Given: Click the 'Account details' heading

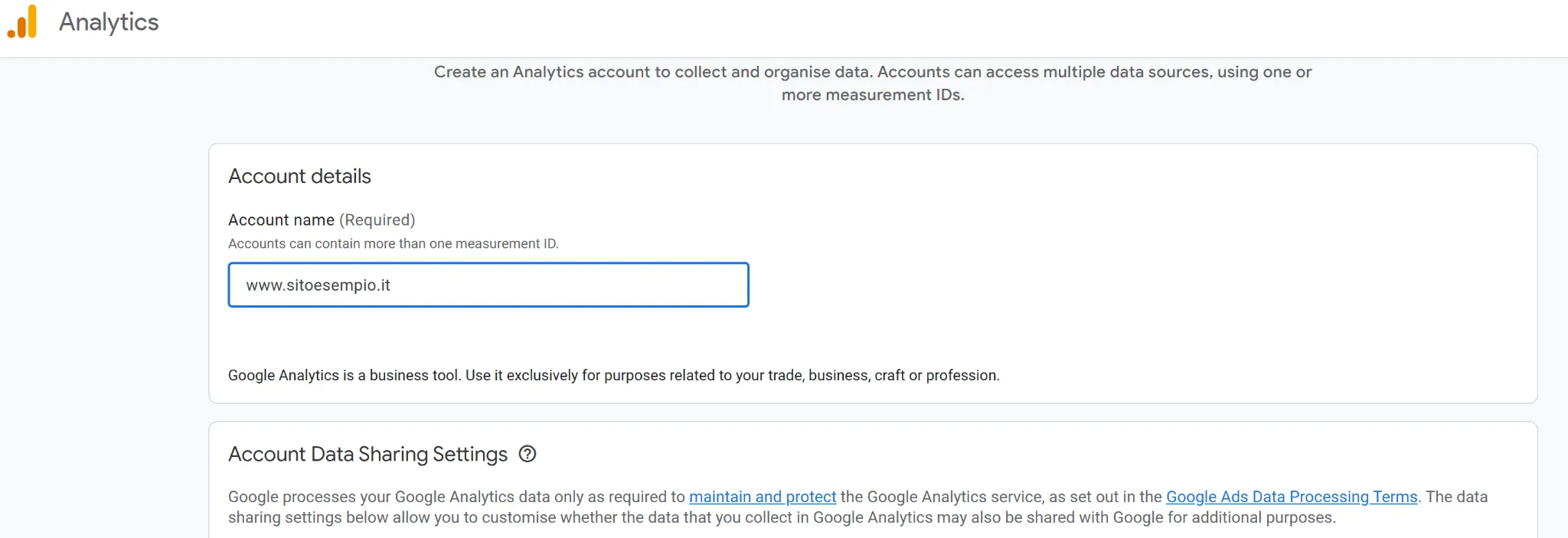Looking at the screenshot, I should (x=299, y=176).
